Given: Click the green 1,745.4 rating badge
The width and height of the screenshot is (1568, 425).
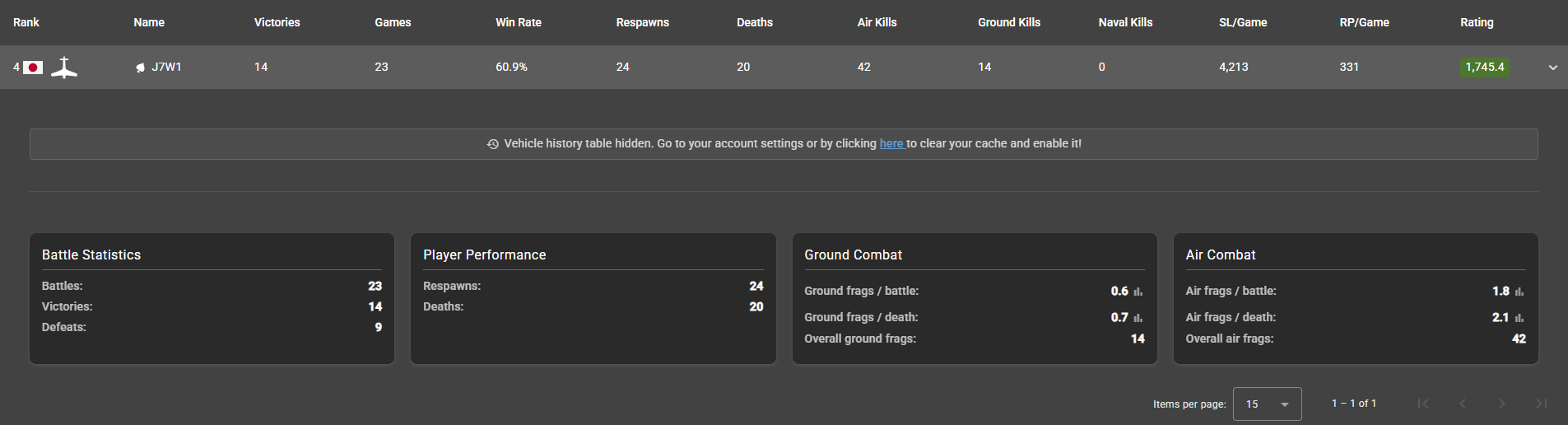Looking at the screenshot, I should 1484,68.
